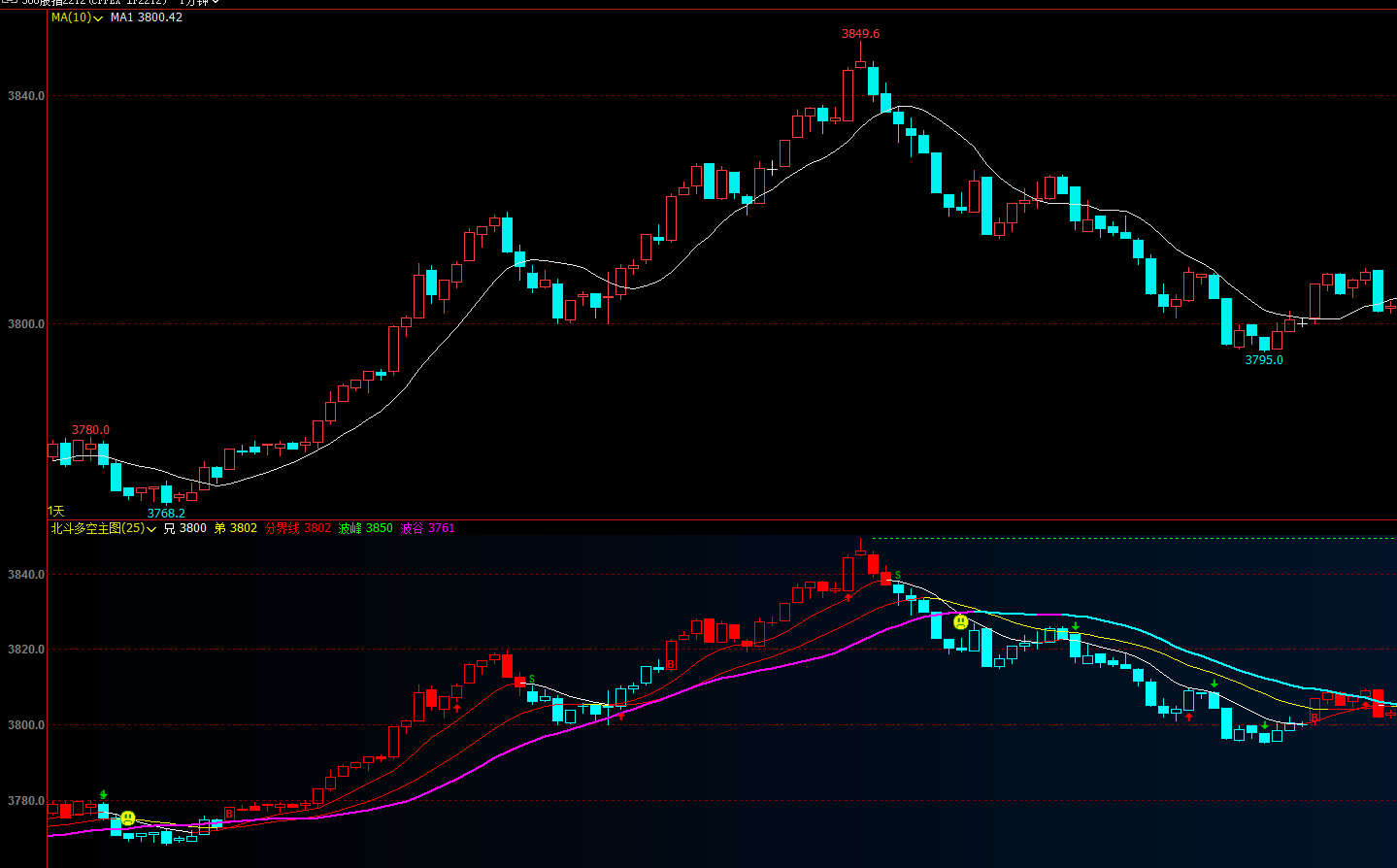The height and width of the screenshot is (868, 1397).
Task: Open the MA(10) indicator dropdown
Action: point(77,17)
